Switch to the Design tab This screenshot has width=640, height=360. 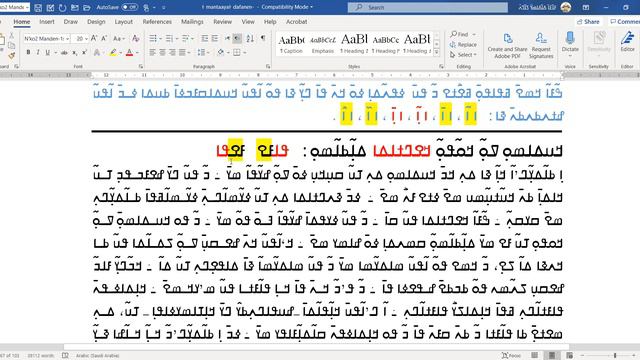(96, 22)
